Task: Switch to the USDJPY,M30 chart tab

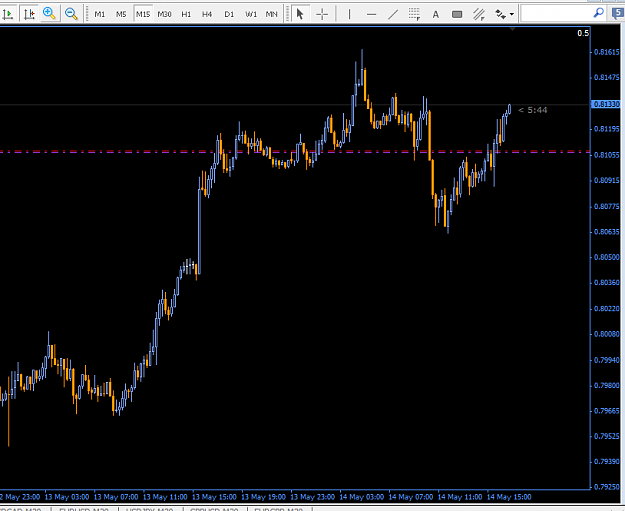Action: pos(150,509)
